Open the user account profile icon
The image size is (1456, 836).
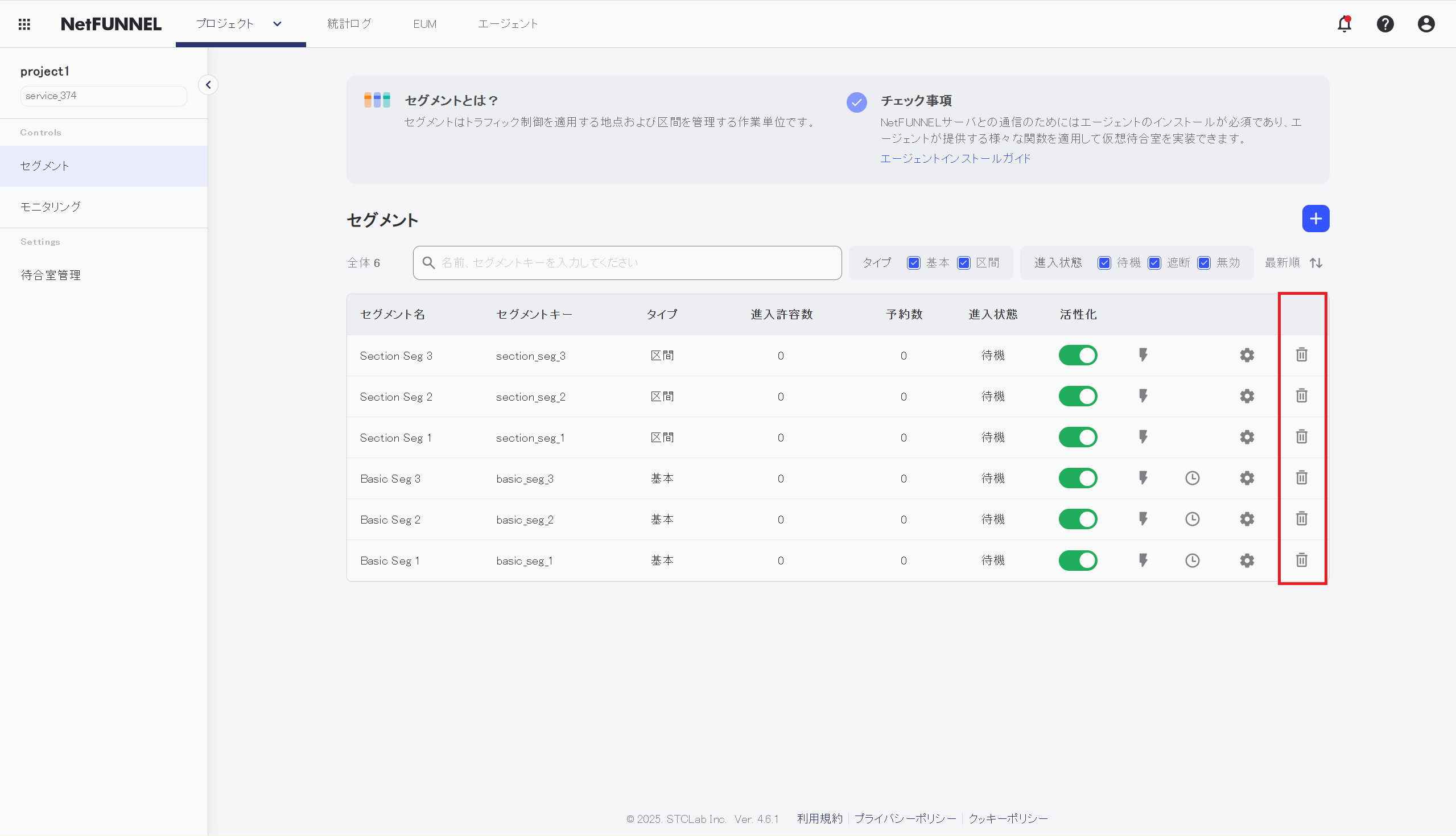[1426, 24]
